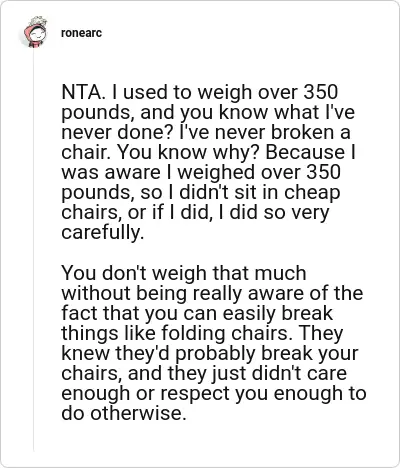Image resolution: width=400 pixels, height=468 pixels.
Task: Click the line 'without being really aware of the'
Action: click(x=212, y=293)
